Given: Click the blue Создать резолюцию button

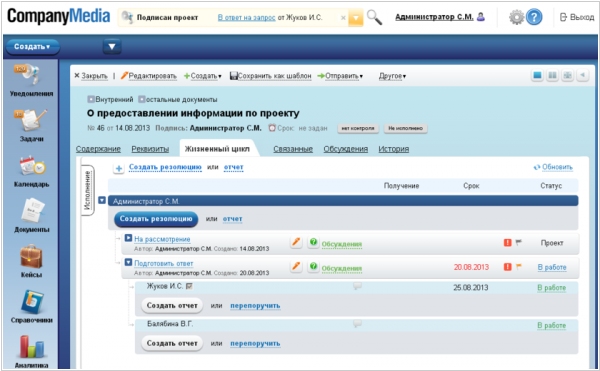Looking at the screenshot, I should 156,219.
